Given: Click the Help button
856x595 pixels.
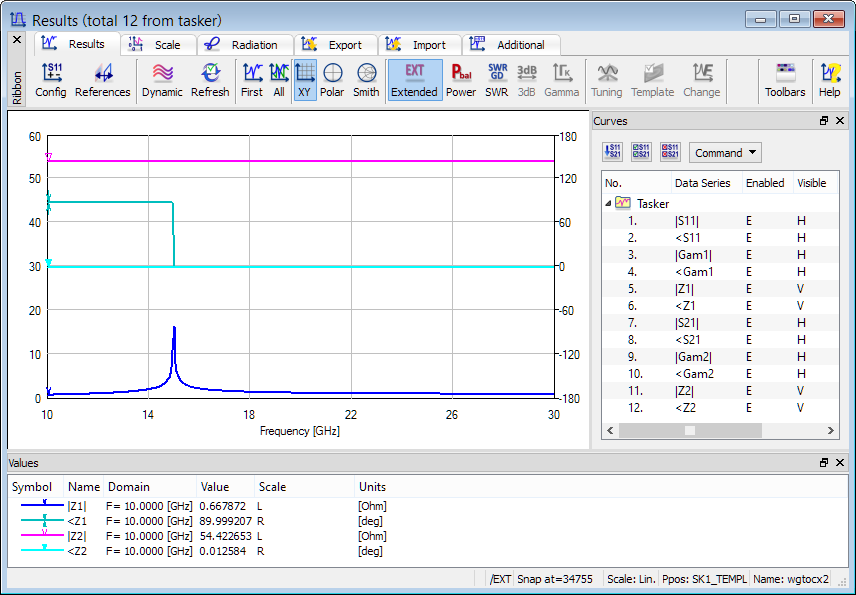Looking at the screenshot, I should point(830,80).
